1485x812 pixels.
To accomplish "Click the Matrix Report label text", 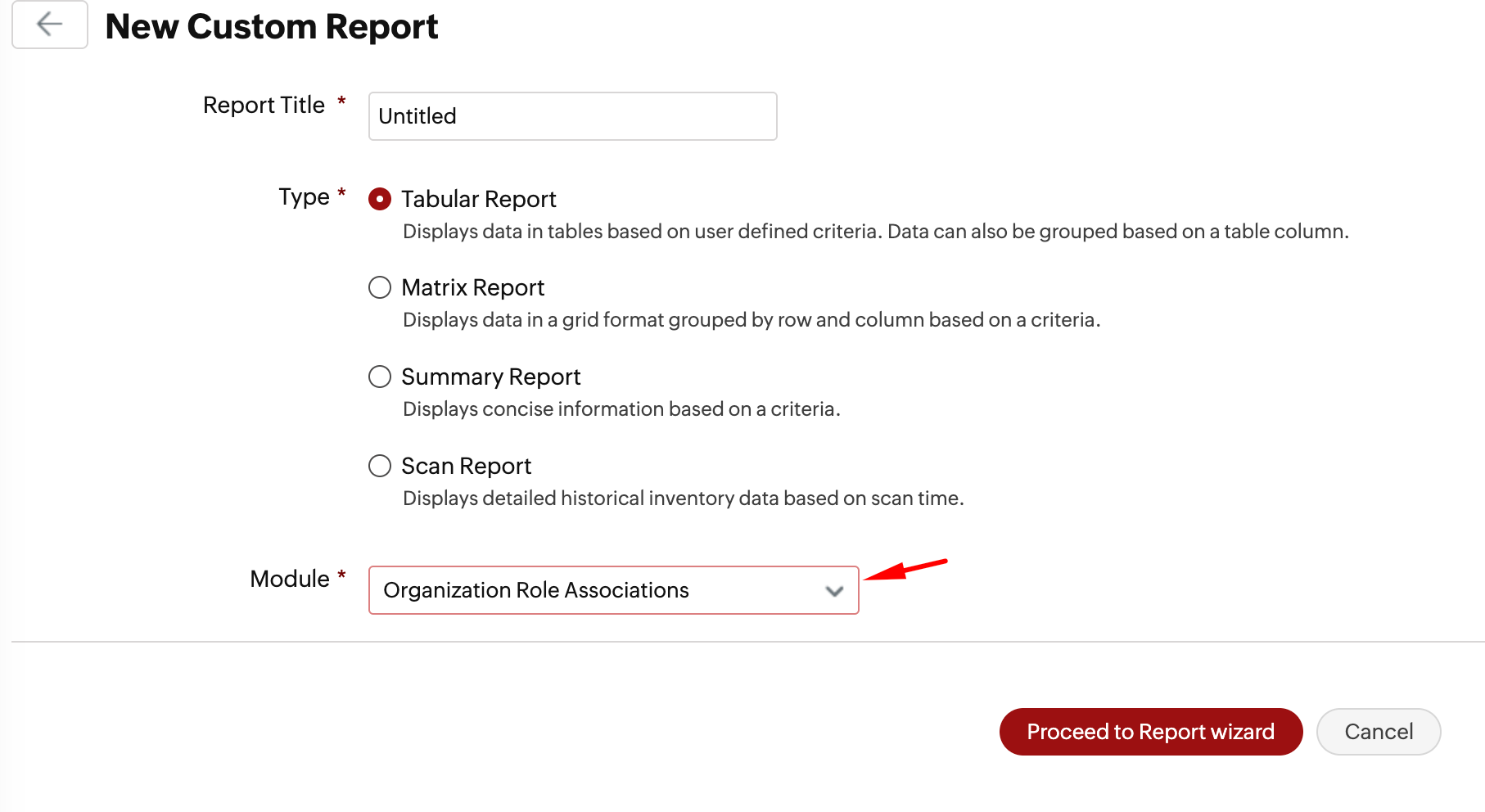I will coord(472,287).
